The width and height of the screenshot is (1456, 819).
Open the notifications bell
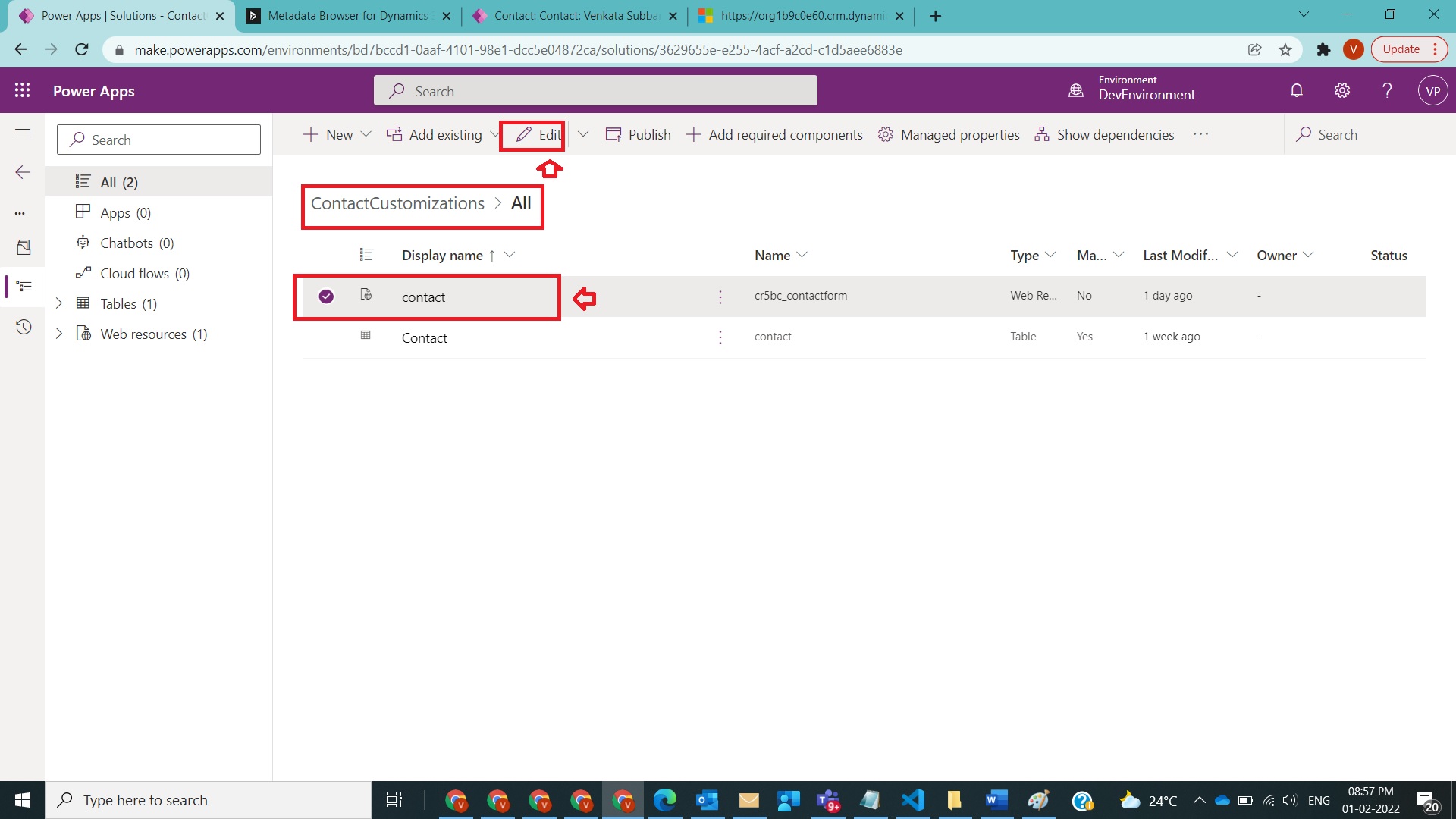pos(1296,89)
